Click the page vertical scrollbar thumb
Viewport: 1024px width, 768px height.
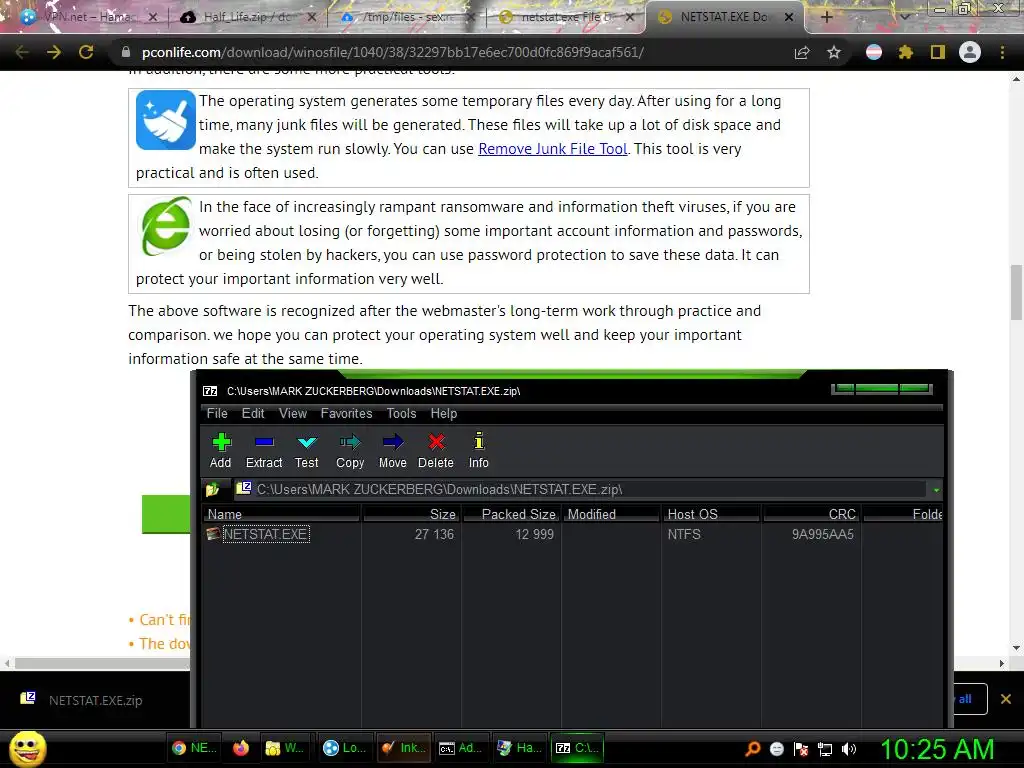[1016, 293]
